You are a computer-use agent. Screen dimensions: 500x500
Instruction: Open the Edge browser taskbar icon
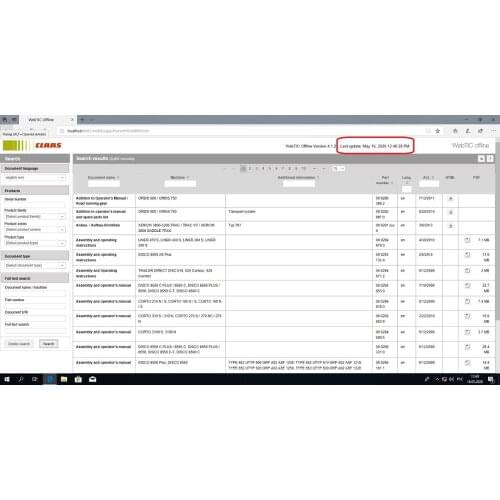50,379
